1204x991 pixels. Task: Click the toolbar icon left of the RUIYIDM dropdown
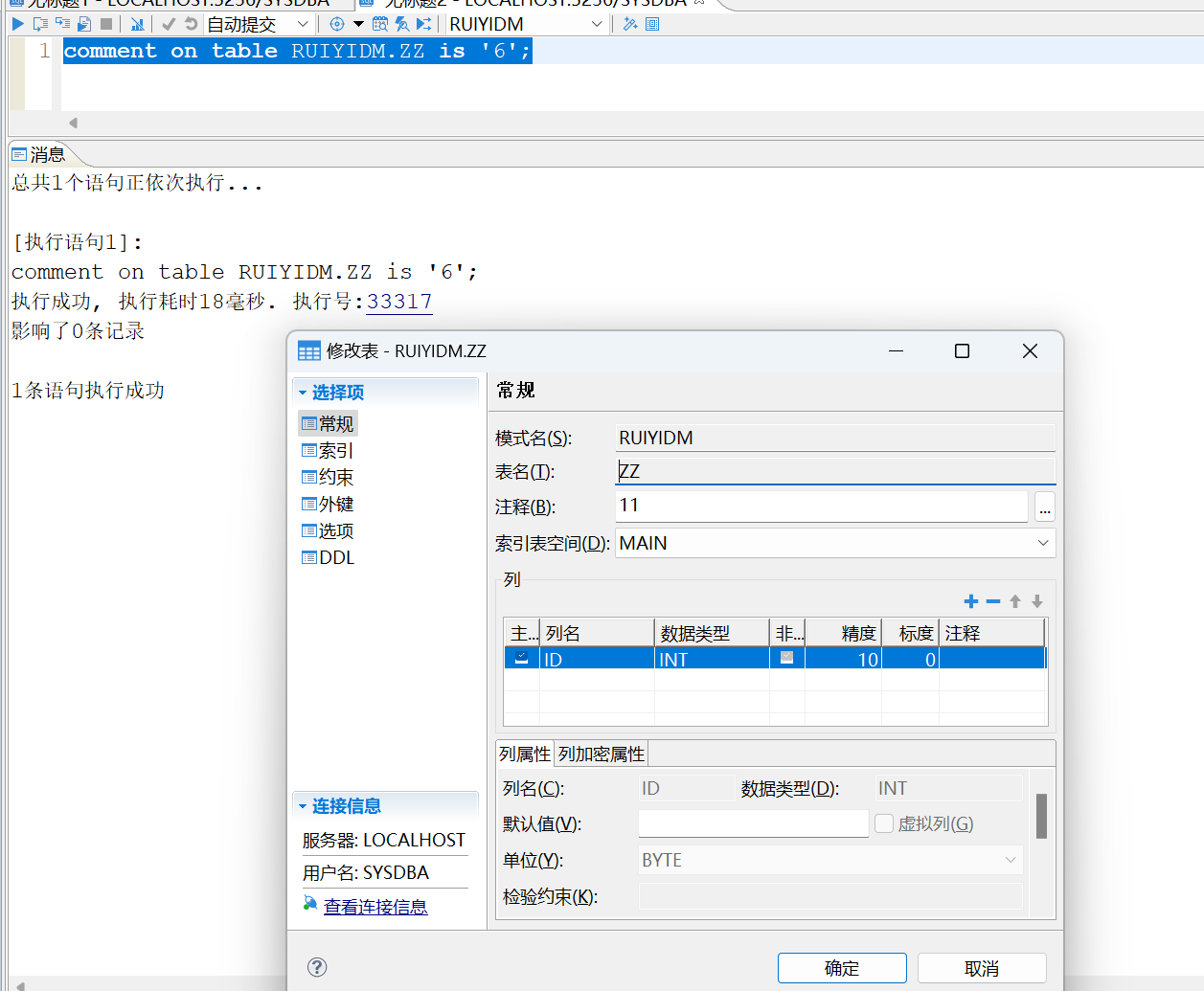424,24
